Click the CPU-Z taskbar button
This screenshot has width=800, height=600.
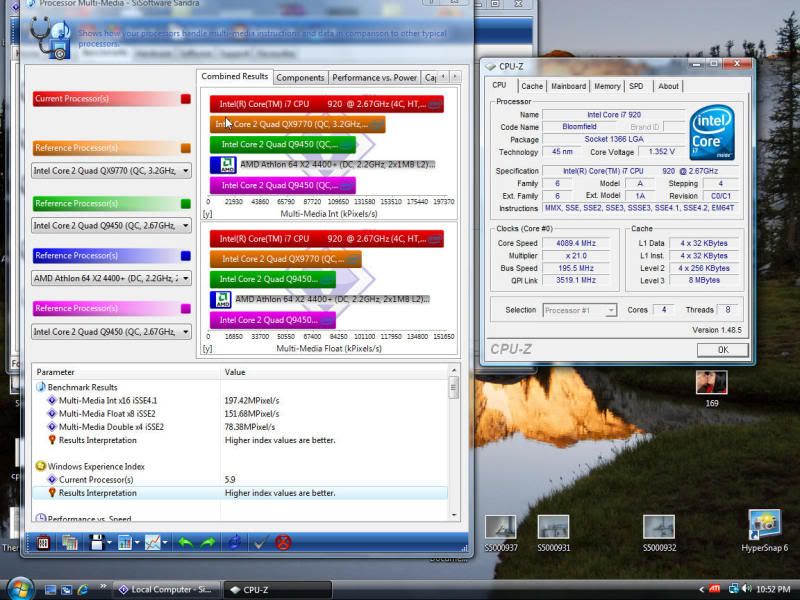[278, 590]
